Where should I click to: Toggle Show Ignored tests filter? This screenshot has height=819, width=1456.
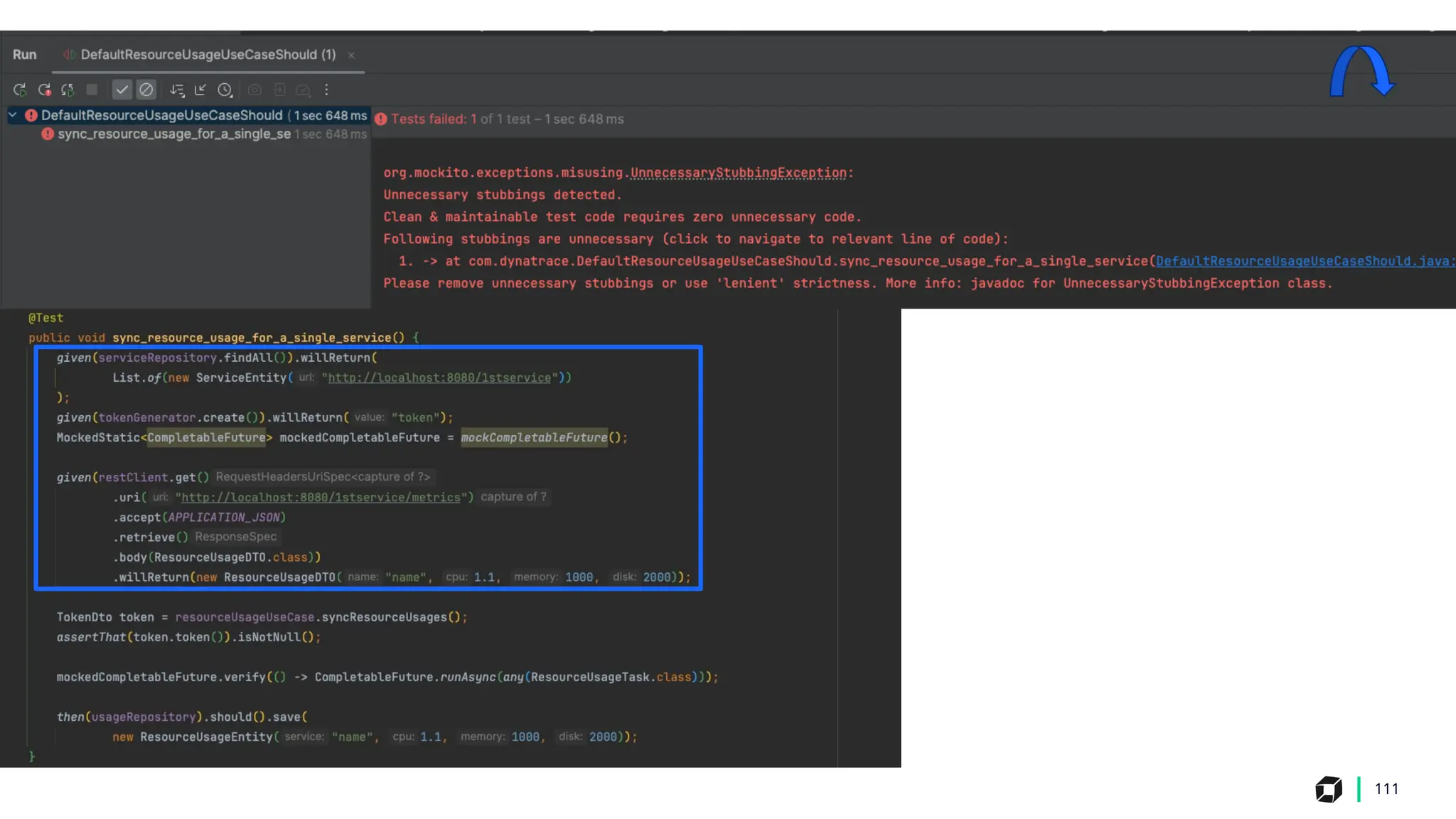point(146,90)
